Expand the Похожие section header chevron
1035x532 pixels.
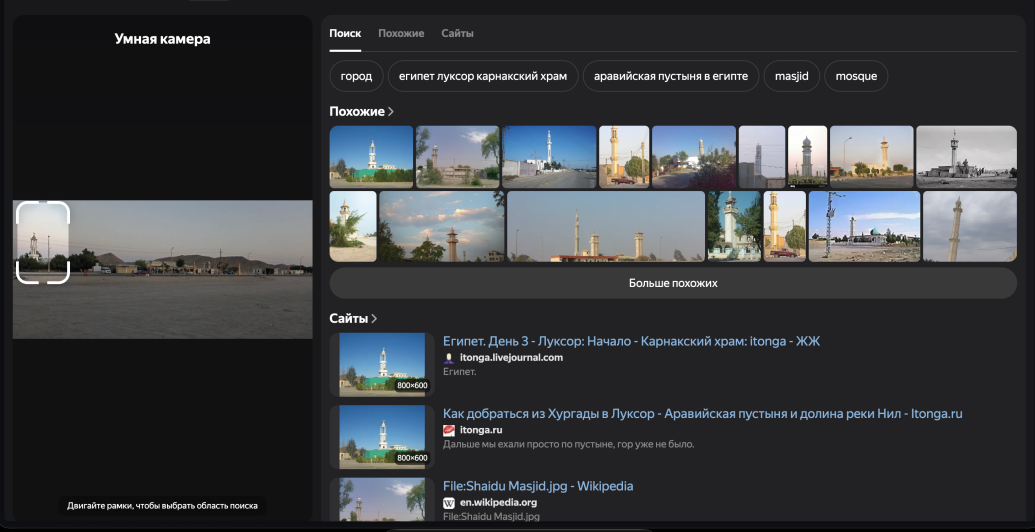coord(391,112)
